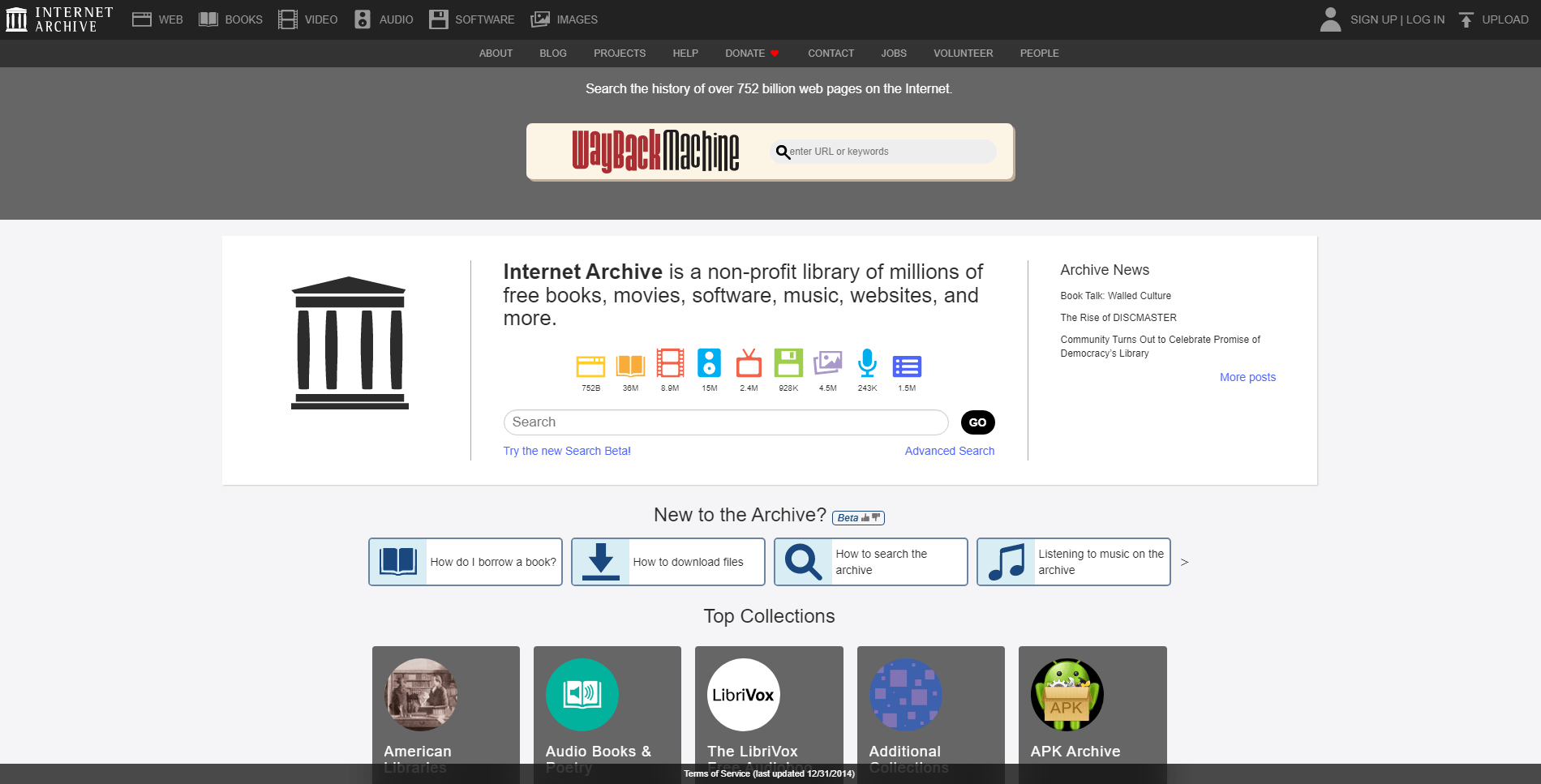Image resolution: width=1541 pixels, height=784 pixels.
Task: Click the purple image icon labeled 4.5M
Action: coord(828,363)
